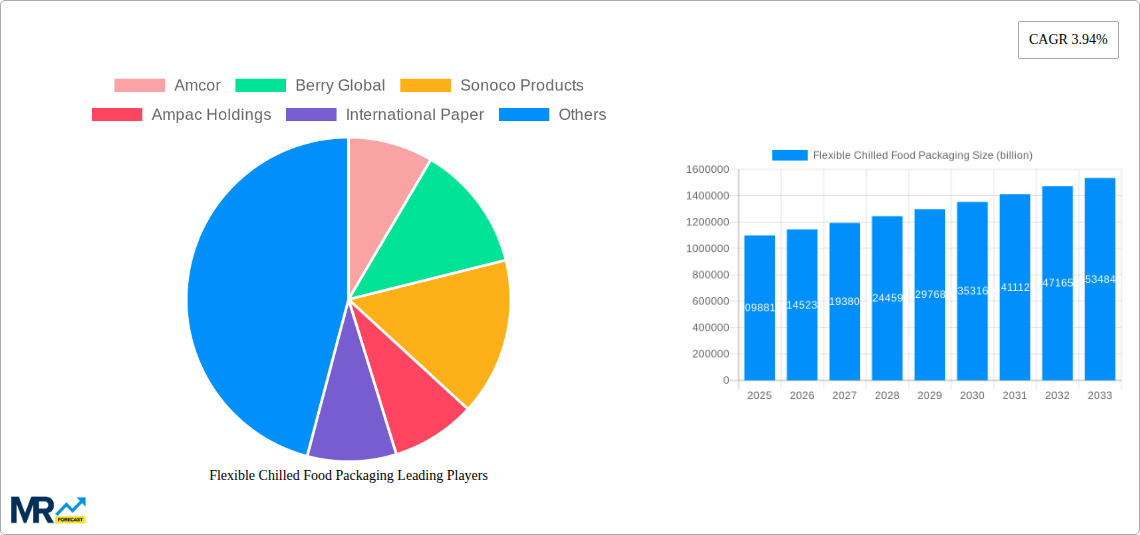Toggle the Amcor legend label
Screen dimensions: 1140x535
coord(197,86)
